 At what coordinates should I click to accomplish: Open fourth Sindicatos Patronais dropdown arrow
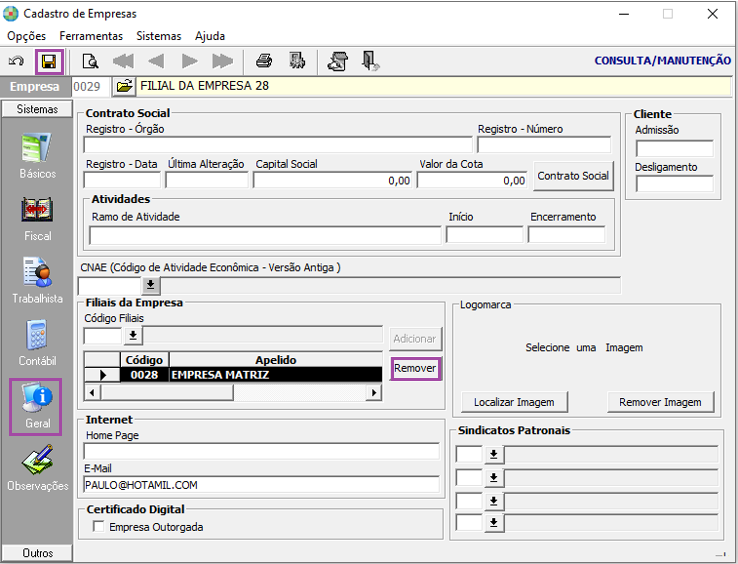click(x=494, y=523)
